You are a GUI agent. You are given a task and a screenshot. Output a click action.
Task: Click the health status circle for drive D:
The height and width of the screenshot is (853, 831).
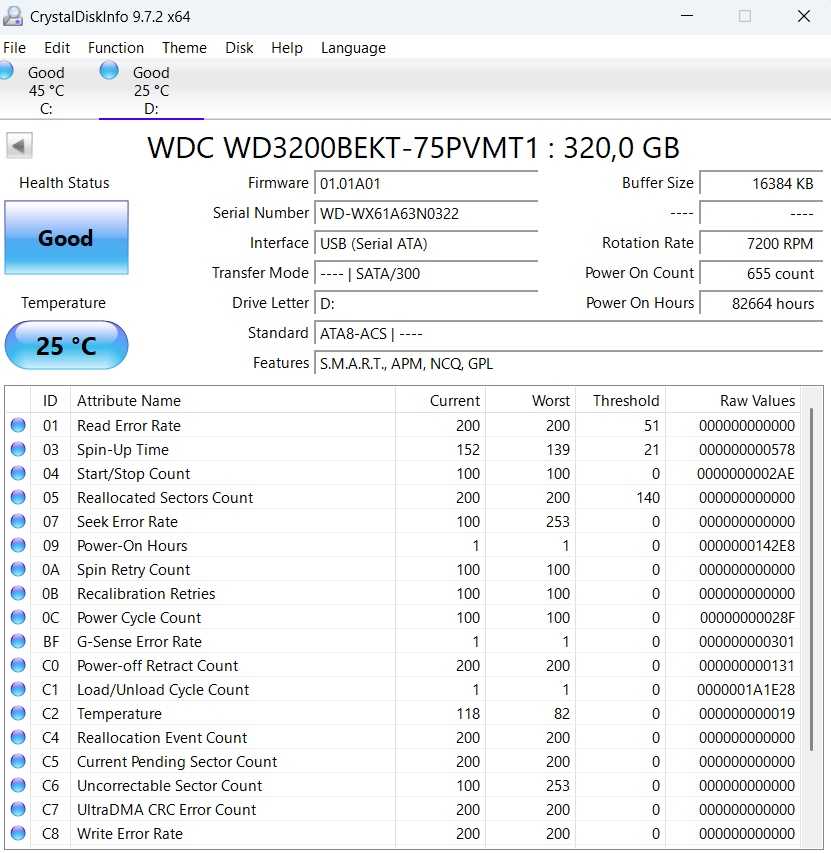[108, 70]
